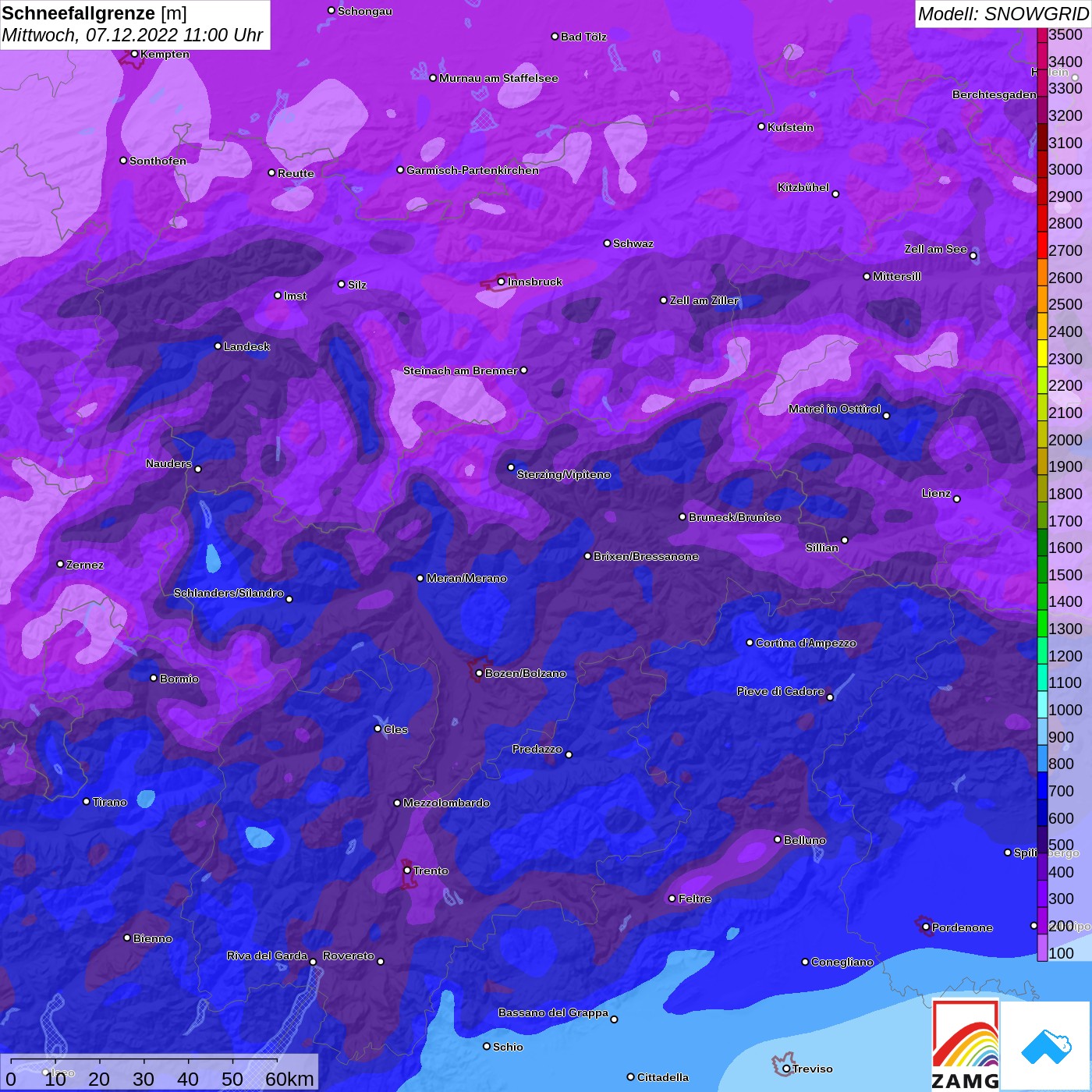Click the Schlanders/Silandro label
Image resolution: width=1092 pixels, height=1092 pixels.
pyautogui.click(x=229, y=593)
